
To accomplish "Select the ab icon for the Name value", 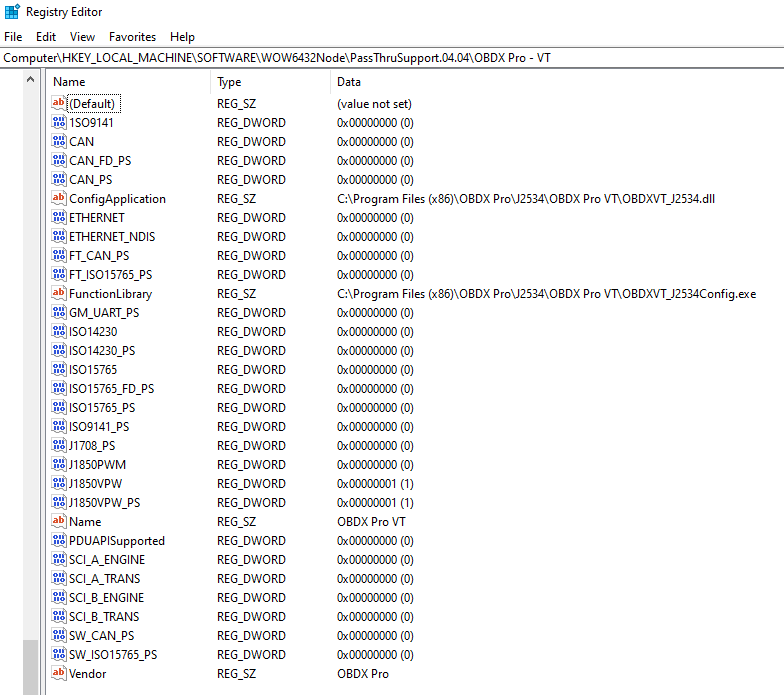I will [58, 521].
